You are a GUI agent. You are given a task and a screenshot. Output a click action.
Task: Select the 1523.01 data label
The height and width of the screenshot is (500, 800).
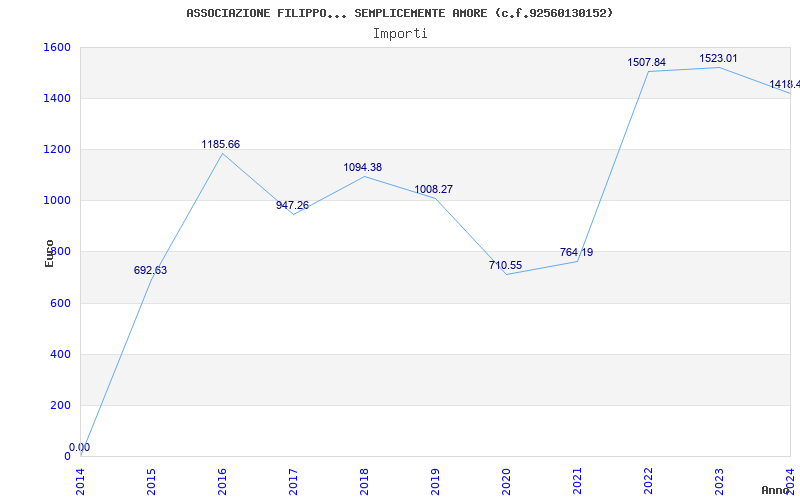[718, 59]
